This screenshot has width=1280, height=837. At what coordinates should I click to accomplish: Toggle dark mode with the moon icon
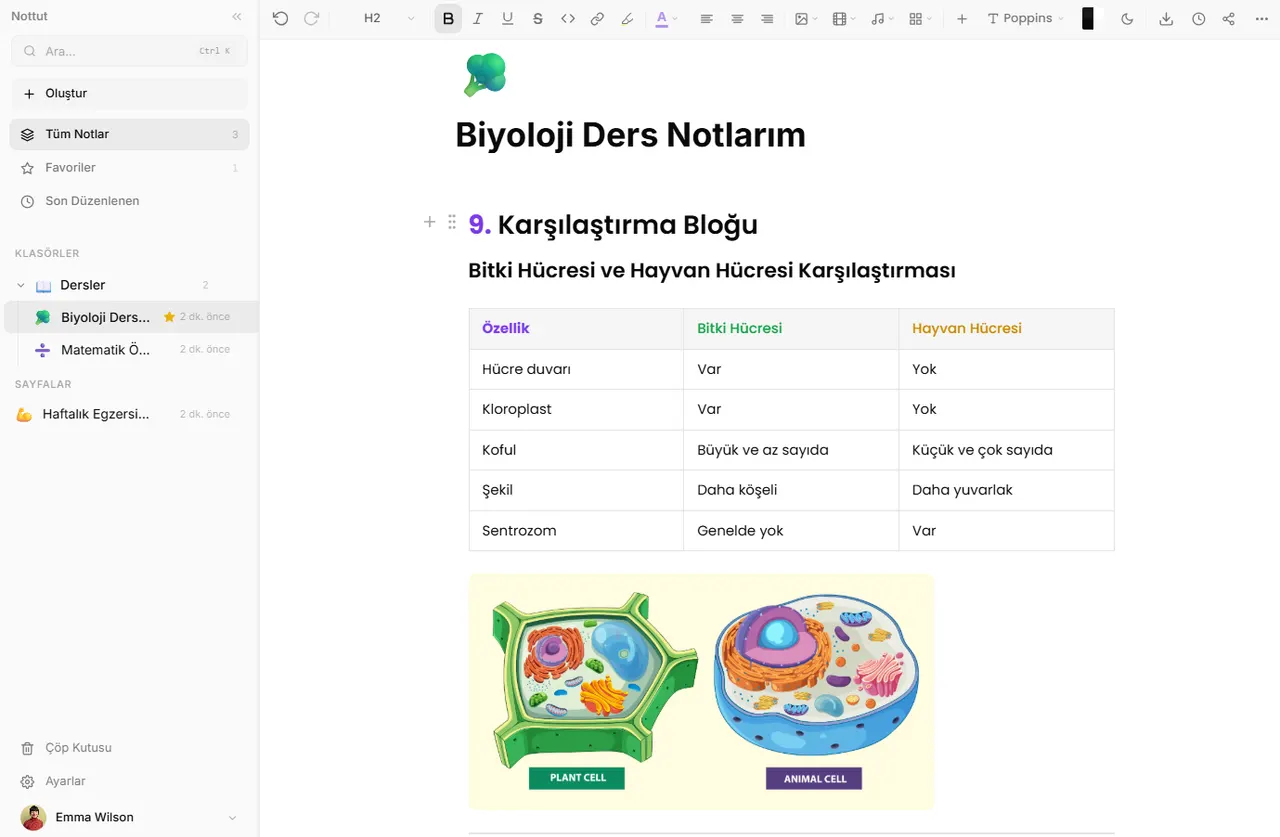tap(1127, 18)
